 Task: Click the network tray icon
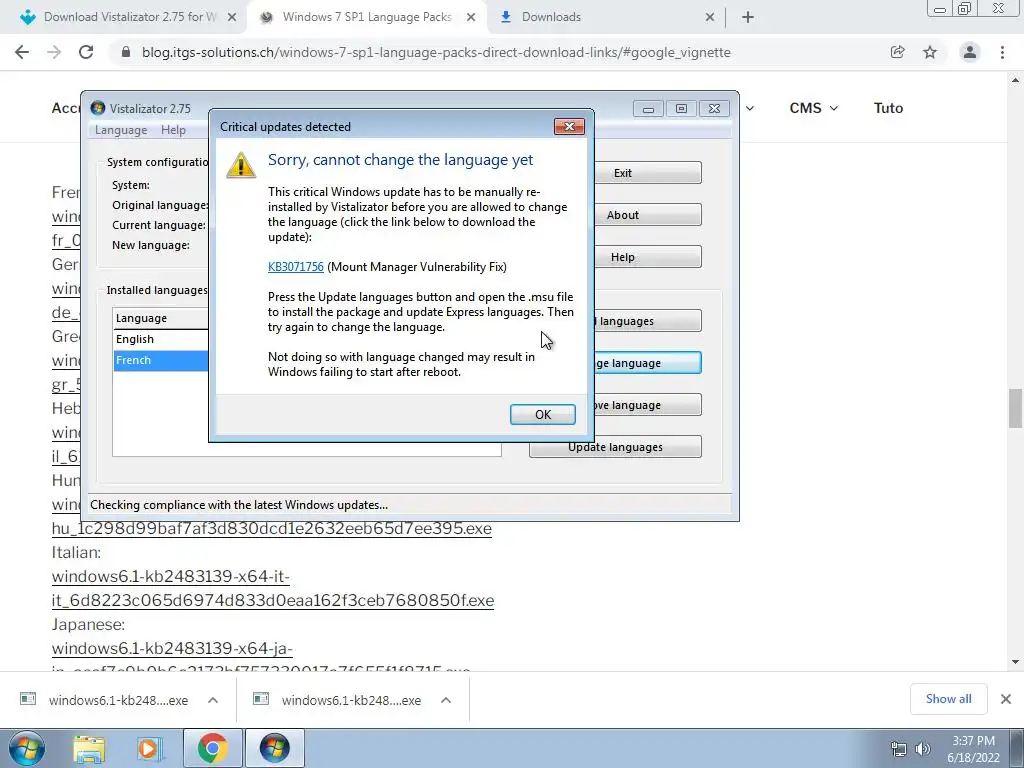[899, 749]
